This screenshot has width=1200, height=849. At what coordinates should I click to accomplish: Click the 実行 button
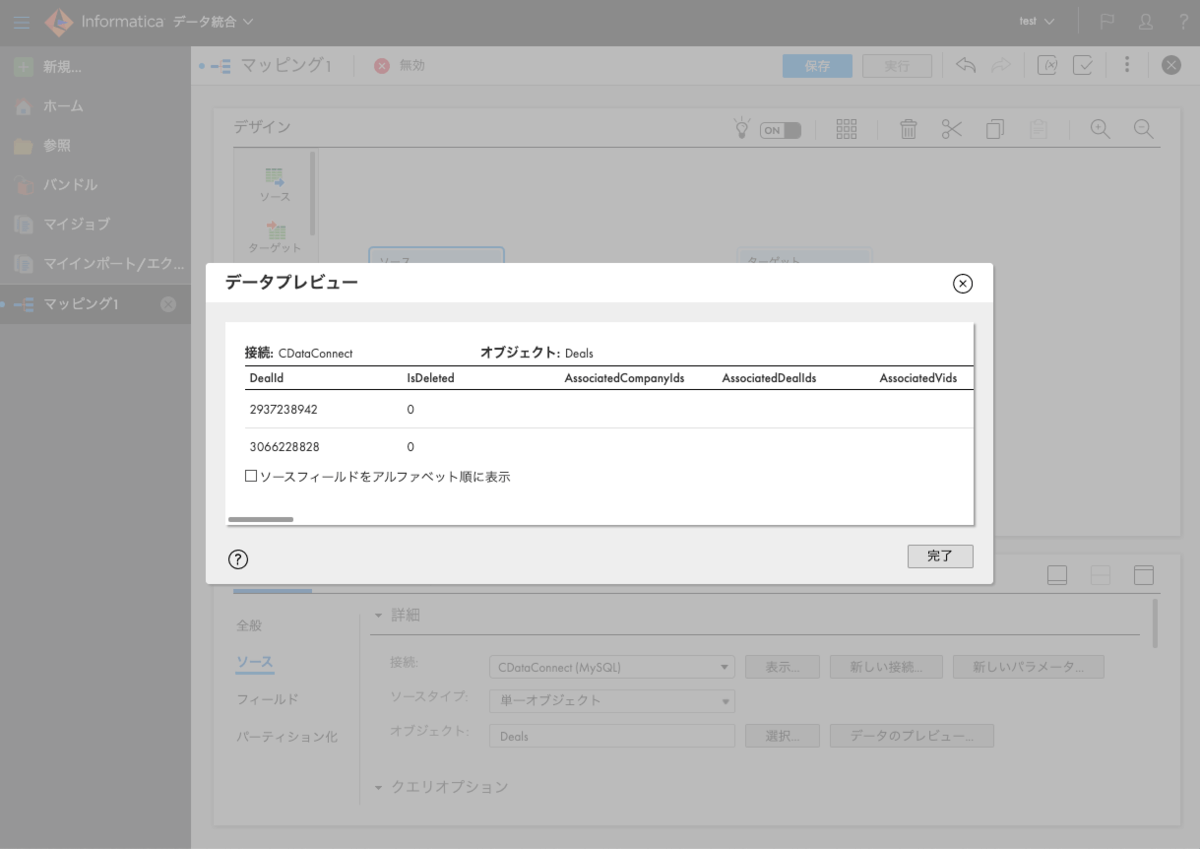click(897, 66)
